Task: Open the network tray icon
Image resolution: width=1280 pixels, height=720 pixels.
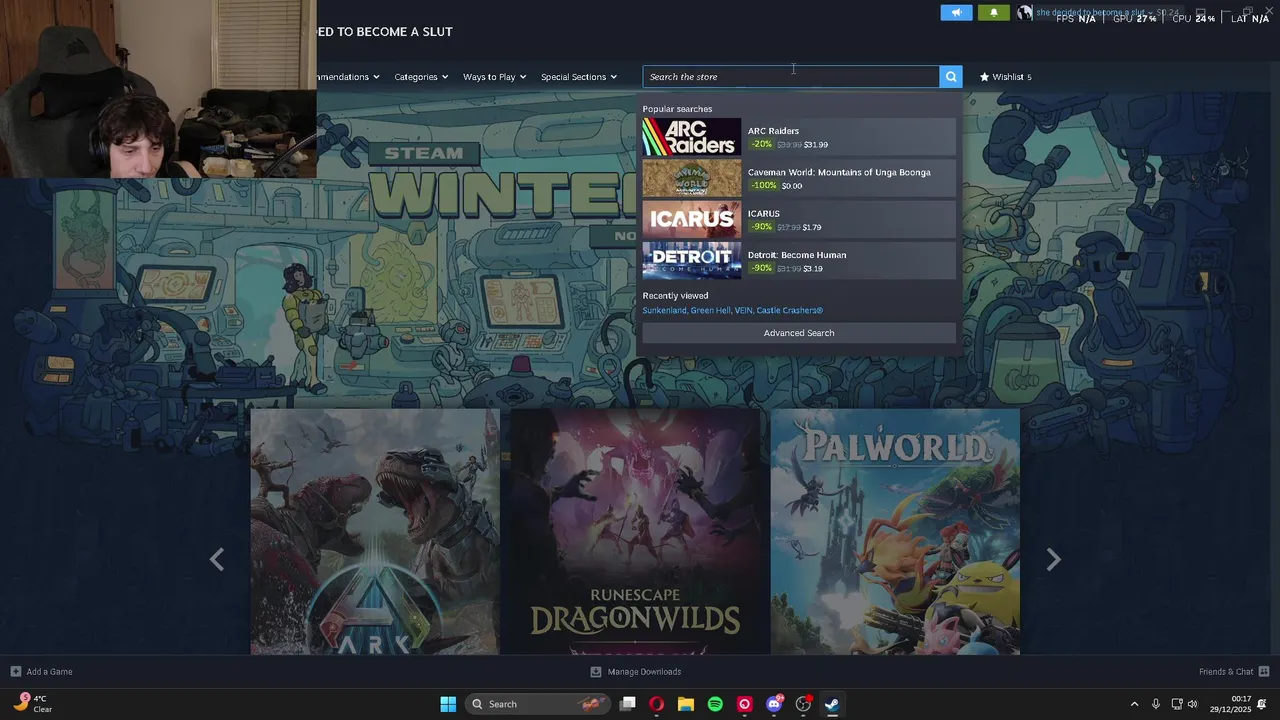Action: pyautogui.click(x=1177, y=704)
